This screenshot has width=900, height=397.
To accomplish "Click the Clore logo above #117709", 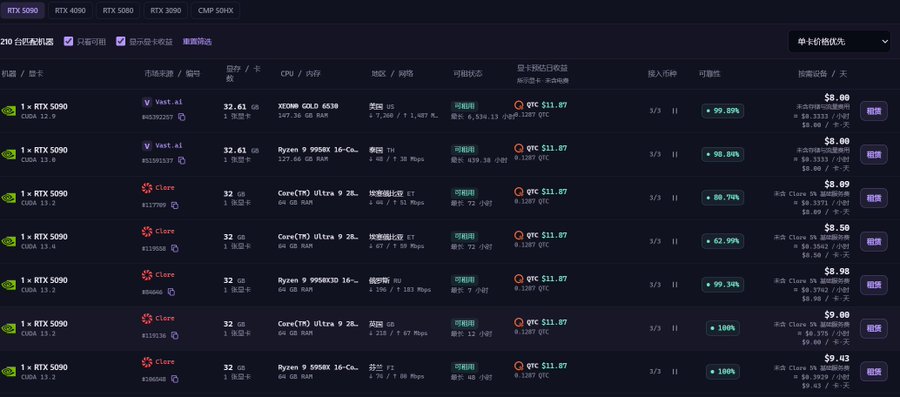I will click(147, 188).
